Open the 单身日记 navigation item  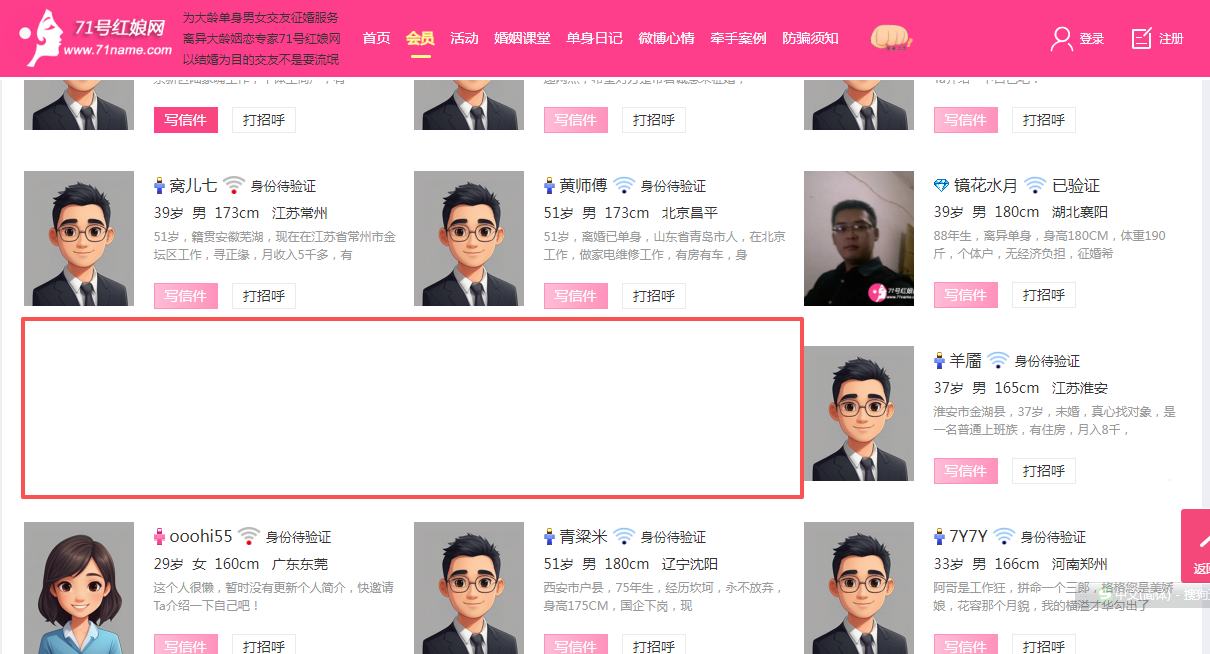(594, 38)
